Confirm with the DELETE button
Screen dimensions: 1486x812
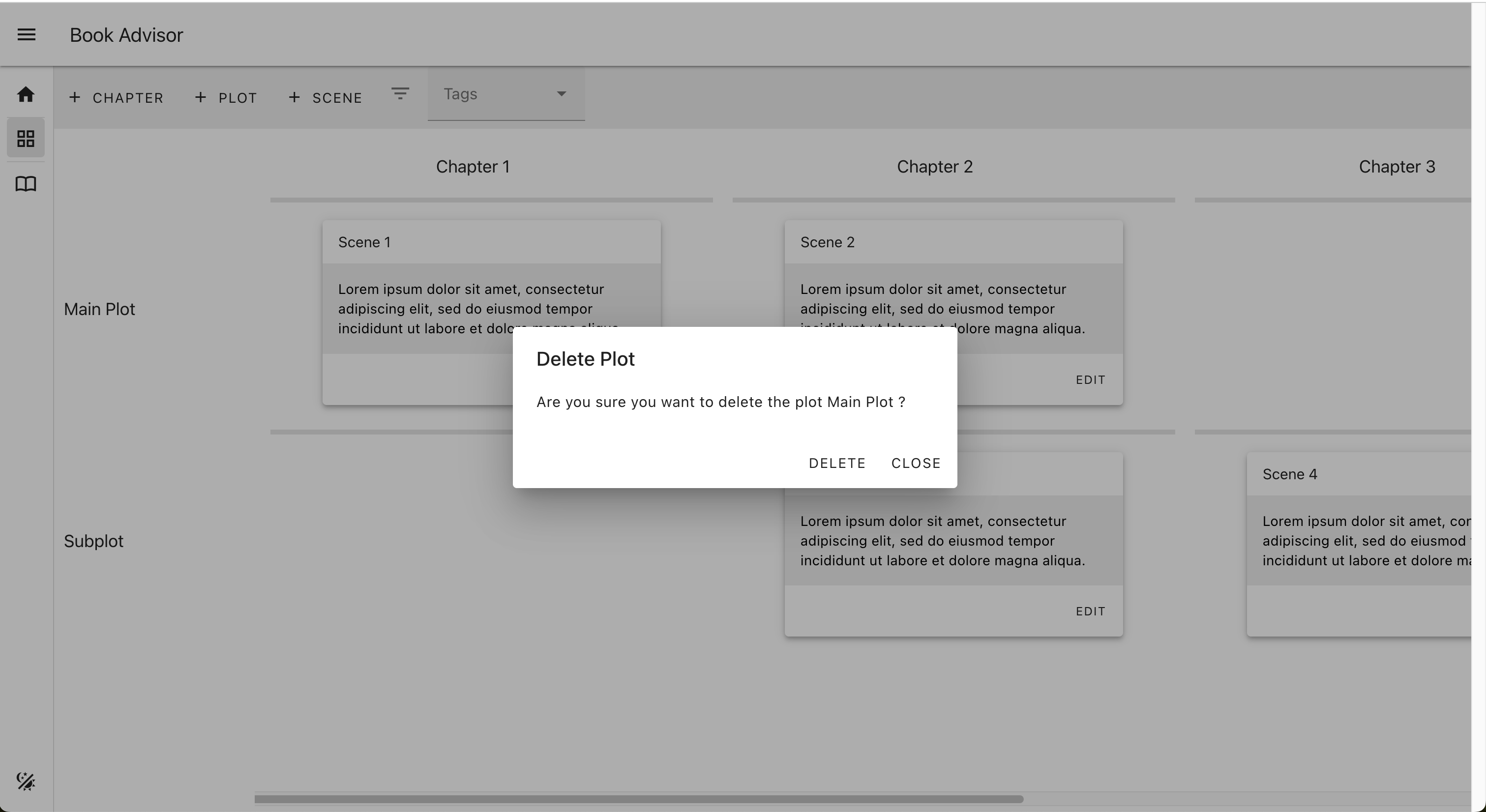[x=837, y=463]
